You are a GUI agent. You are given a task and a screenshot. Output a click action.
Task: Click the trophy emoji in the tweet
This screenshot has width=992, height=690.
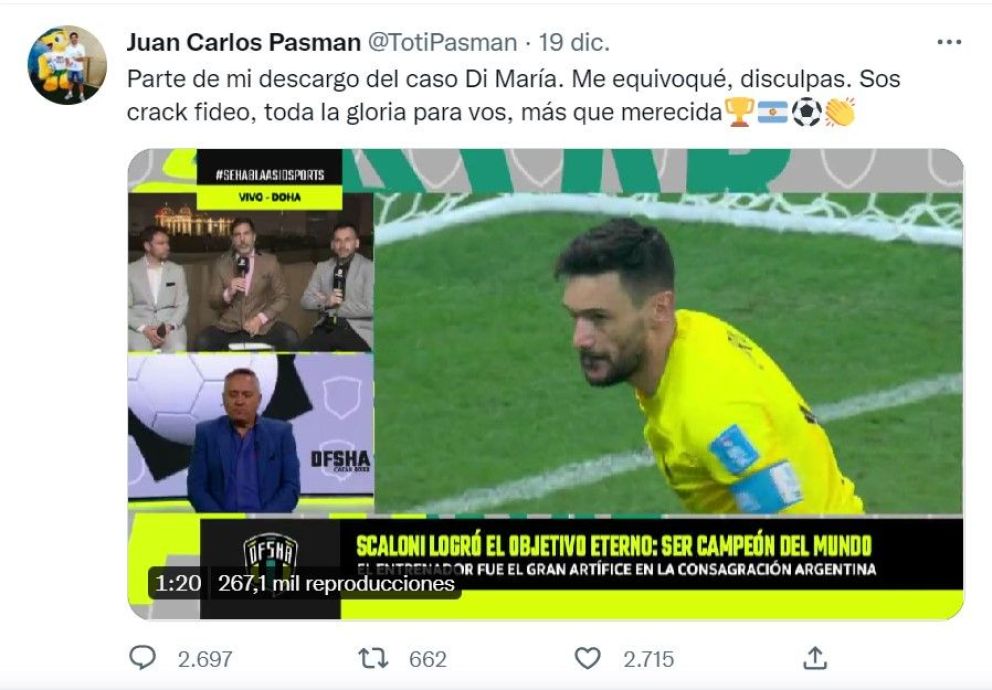pos(739,112)
